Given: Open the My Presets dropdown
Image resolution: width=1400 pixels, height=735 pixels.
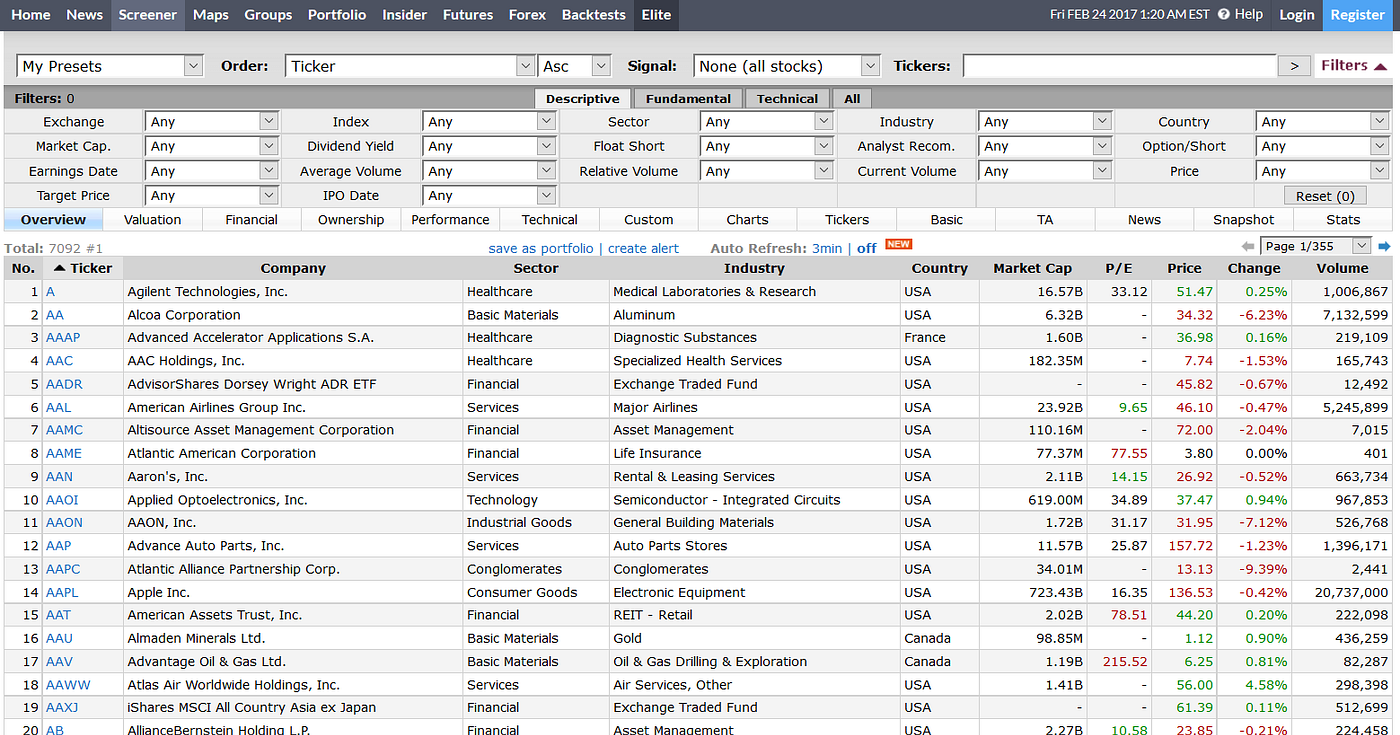Looking at the screenshot, I should [110, 66].
